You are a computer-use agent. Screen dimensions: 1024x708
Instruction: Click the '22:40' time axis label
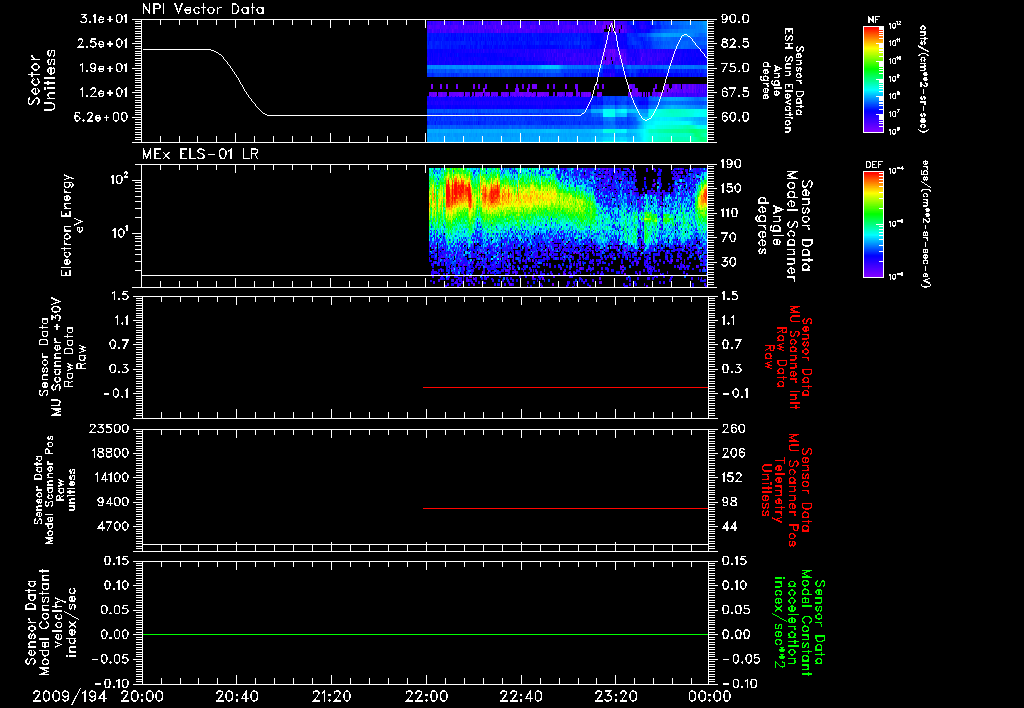[x=520, y=697]
